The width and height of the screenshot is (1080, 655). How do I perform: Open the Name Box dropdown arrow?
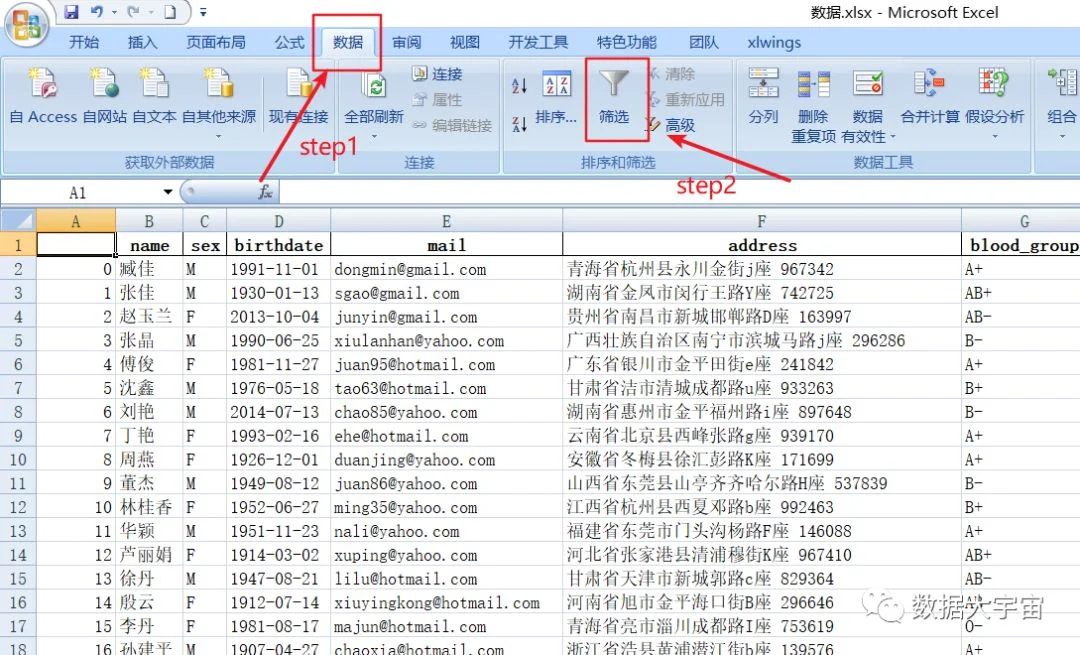167,192
